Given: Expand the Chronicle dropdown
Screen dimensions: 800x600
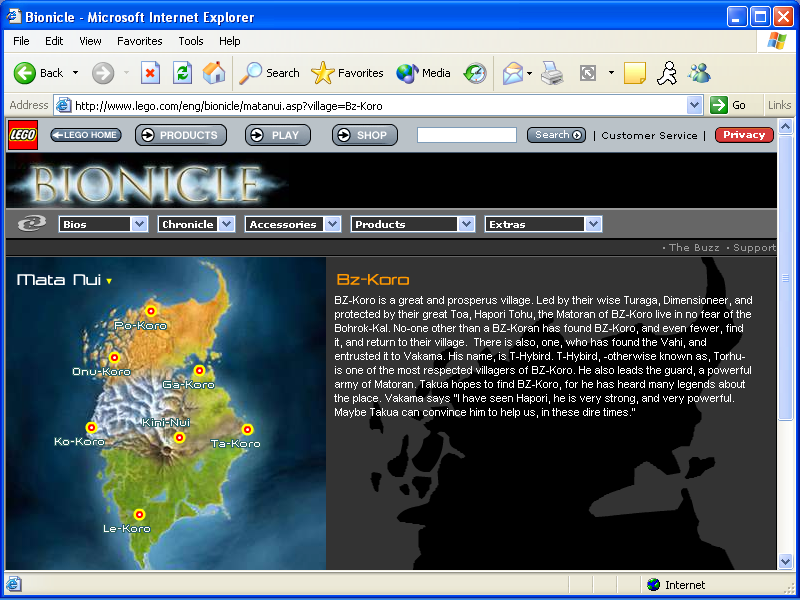Looking at the screenshot, I should click(x=227, y=224).
